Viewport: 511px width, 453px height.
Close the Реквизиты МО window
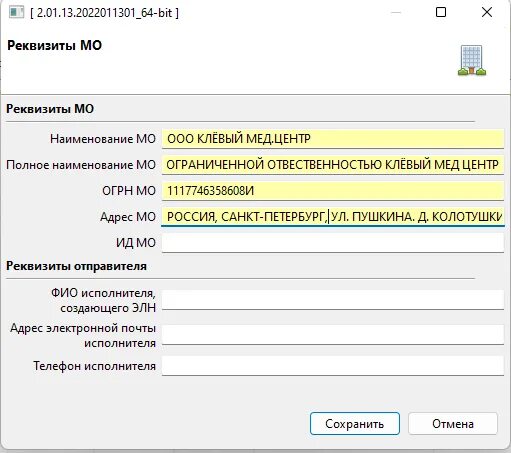click(487, 13)
